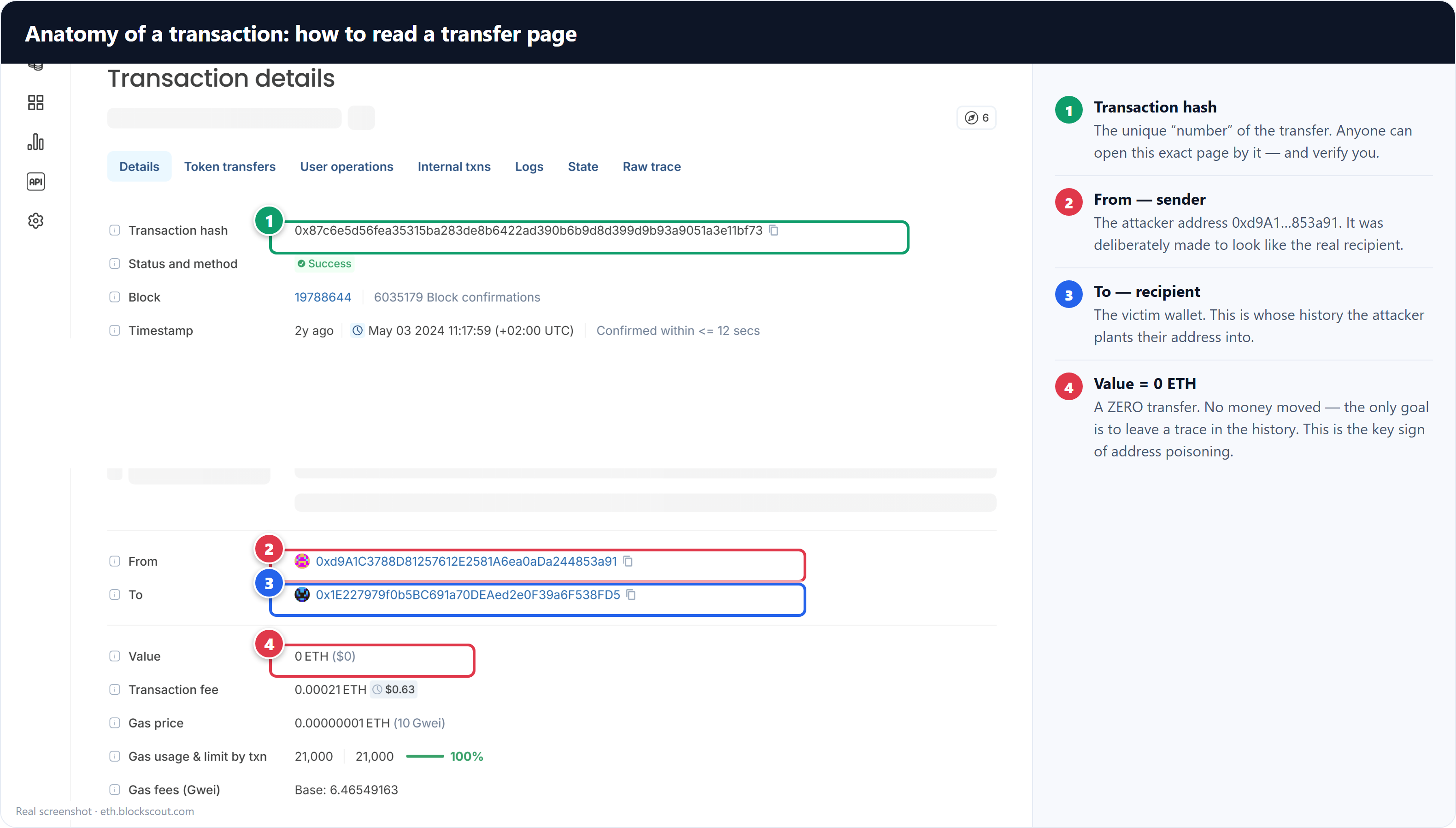Click the green check in Success badge
Screen dimensions: 1456x828
pyautogui.click(x=302, y=264)
